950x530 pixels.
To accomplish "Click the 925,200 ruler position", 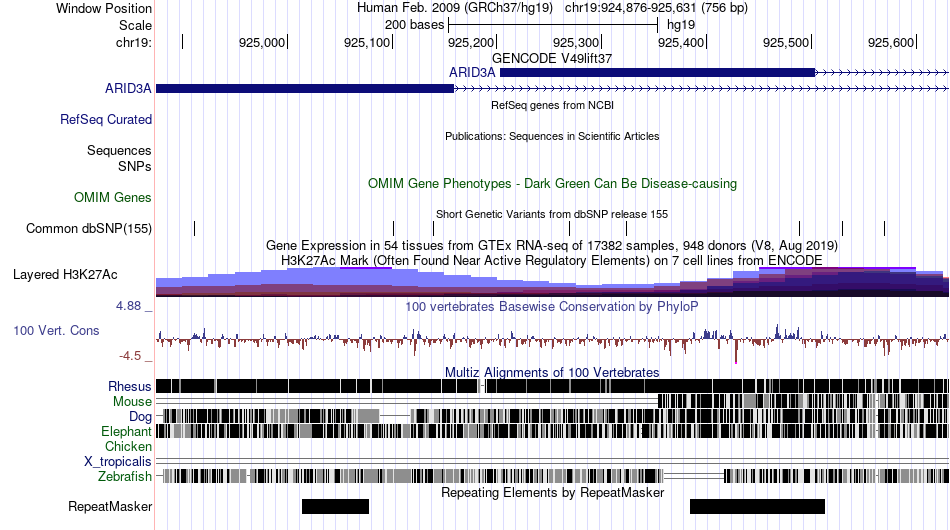I will click(471, 42).
